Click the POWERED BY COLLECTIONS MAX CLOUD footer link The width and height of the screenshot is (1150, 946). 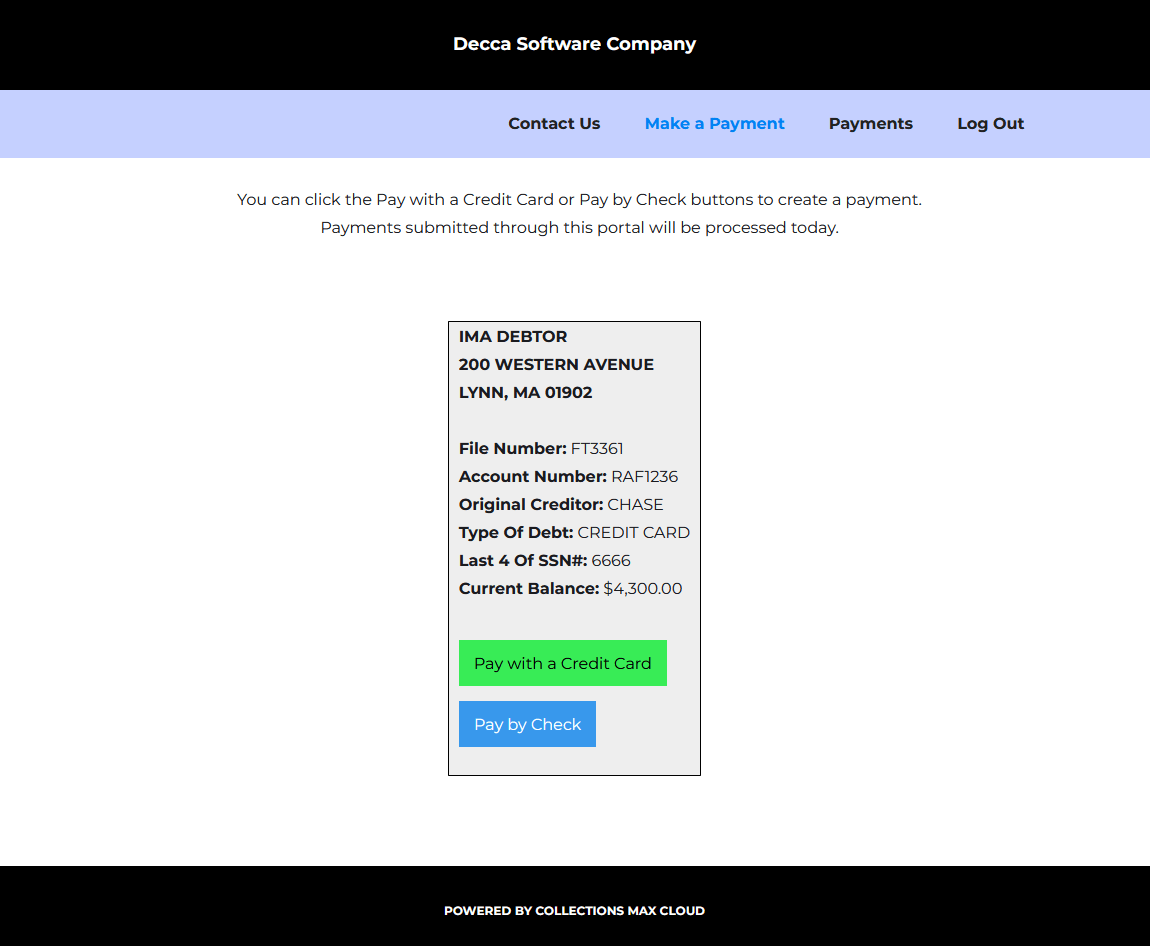(574, 910)
